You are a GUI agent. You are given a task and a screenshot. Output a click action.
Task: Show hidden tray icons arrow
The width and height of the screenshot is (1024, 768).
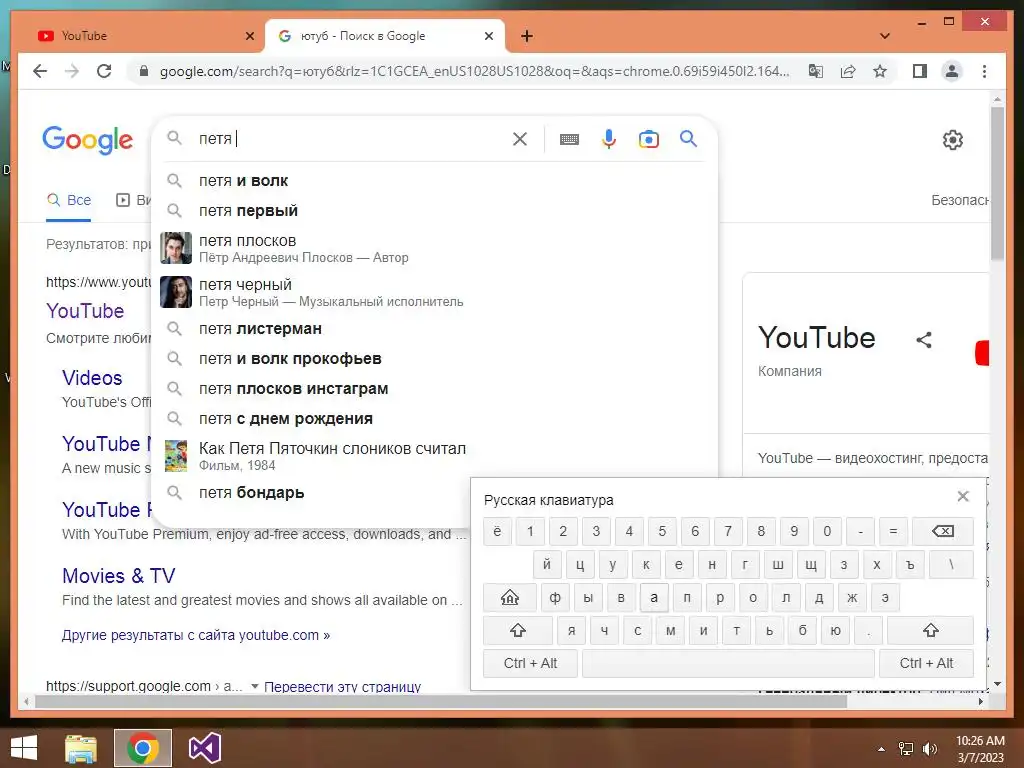882,748
